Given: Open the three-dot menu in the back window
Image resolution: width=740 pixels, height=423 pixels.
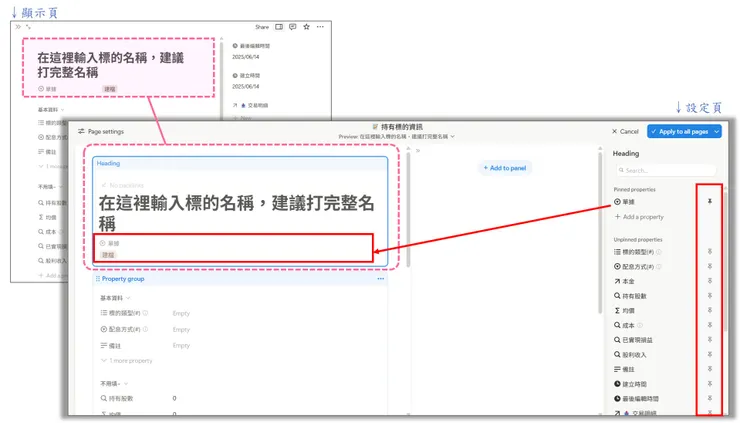Looking at the screenshot, I should (320, 27).
